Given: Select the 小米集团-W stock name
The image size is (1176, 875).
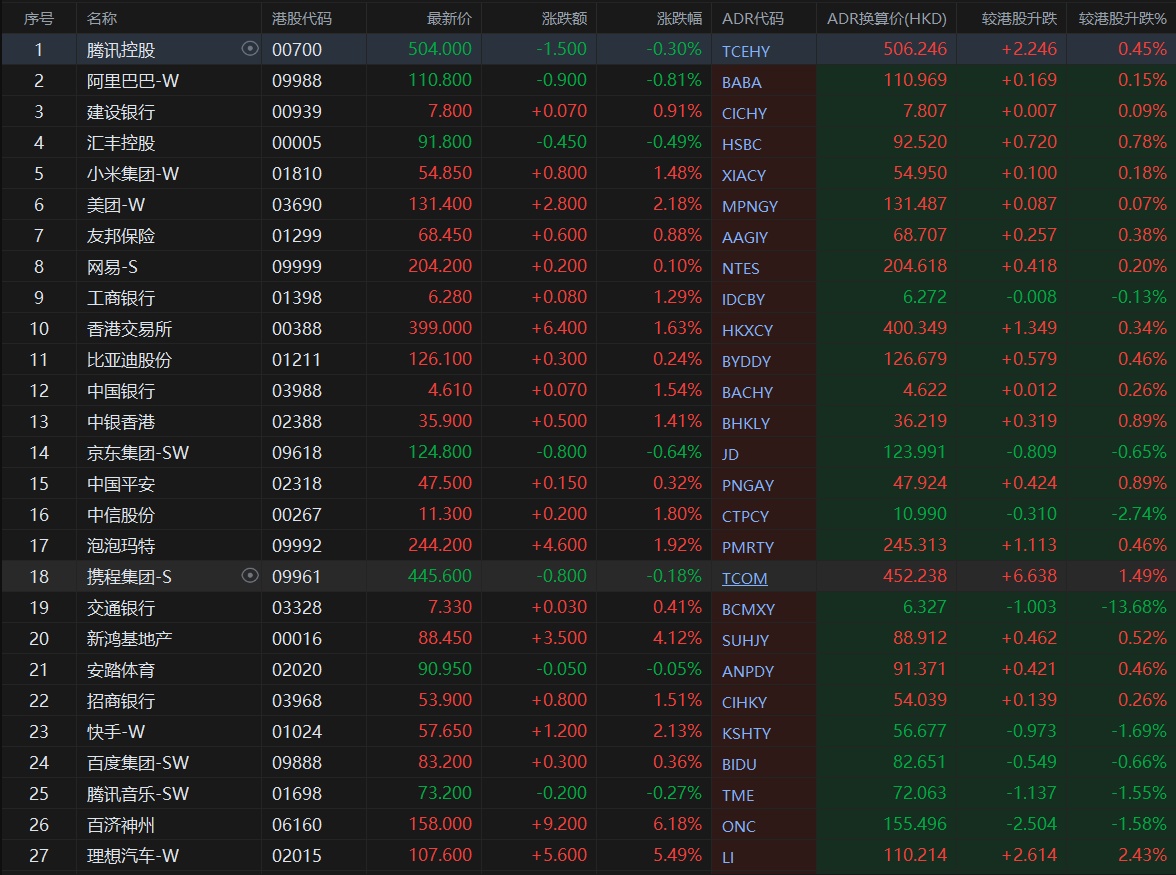Looking at the screenshot, I should click(x=133, y=174).
